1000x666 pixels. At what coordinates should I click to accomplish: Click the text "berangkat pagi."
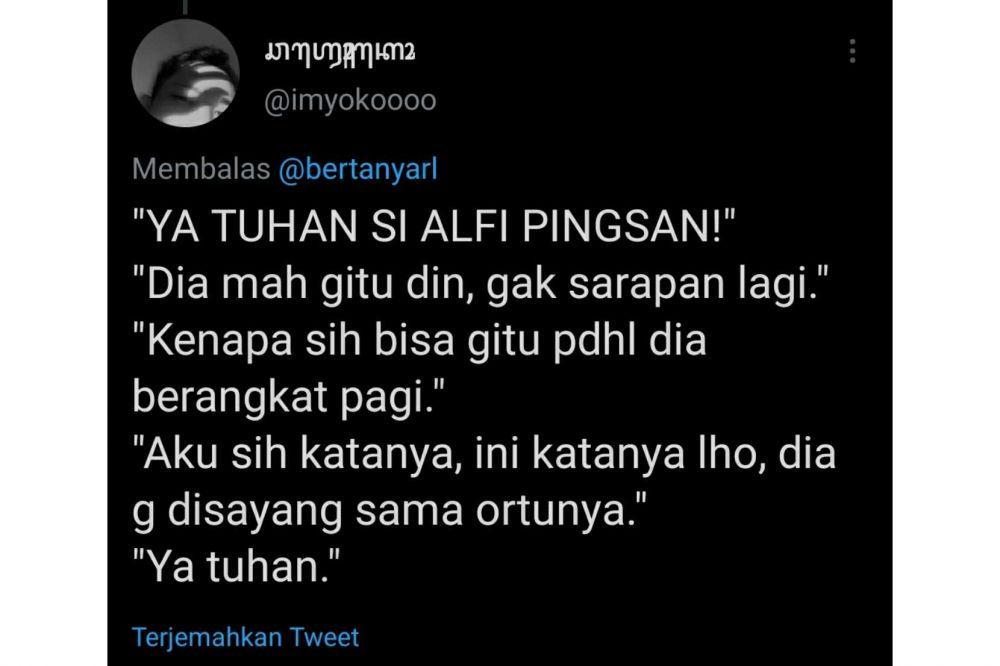283,397
